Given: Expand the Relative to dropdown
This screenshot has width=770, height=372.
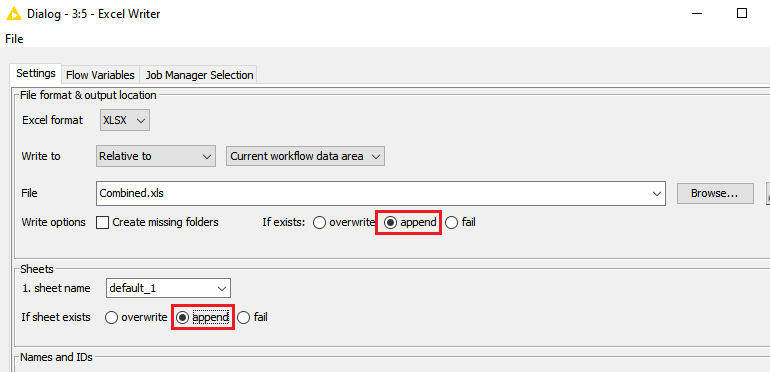Looking at the screenshot, I should (156, 157).
